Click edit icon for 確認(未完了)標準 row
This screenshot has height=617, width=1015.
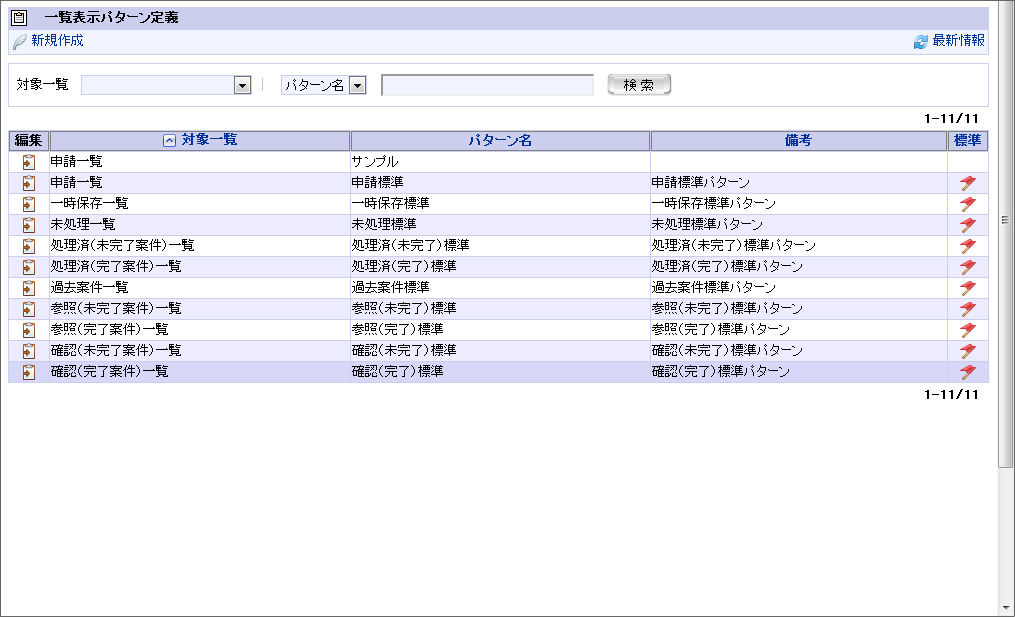point(28,350)
